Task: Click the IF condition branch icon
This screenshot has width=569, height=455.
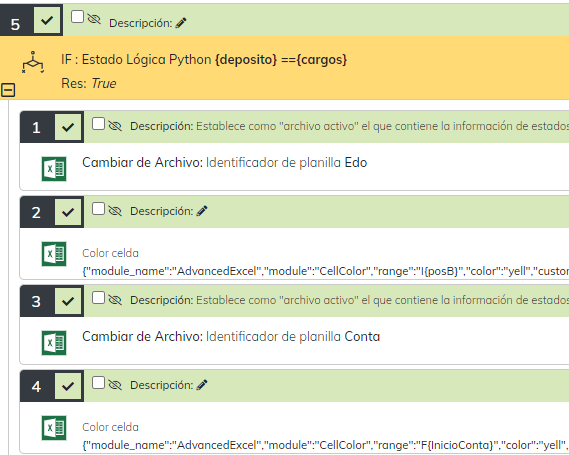Action: (x=33, y=62)
